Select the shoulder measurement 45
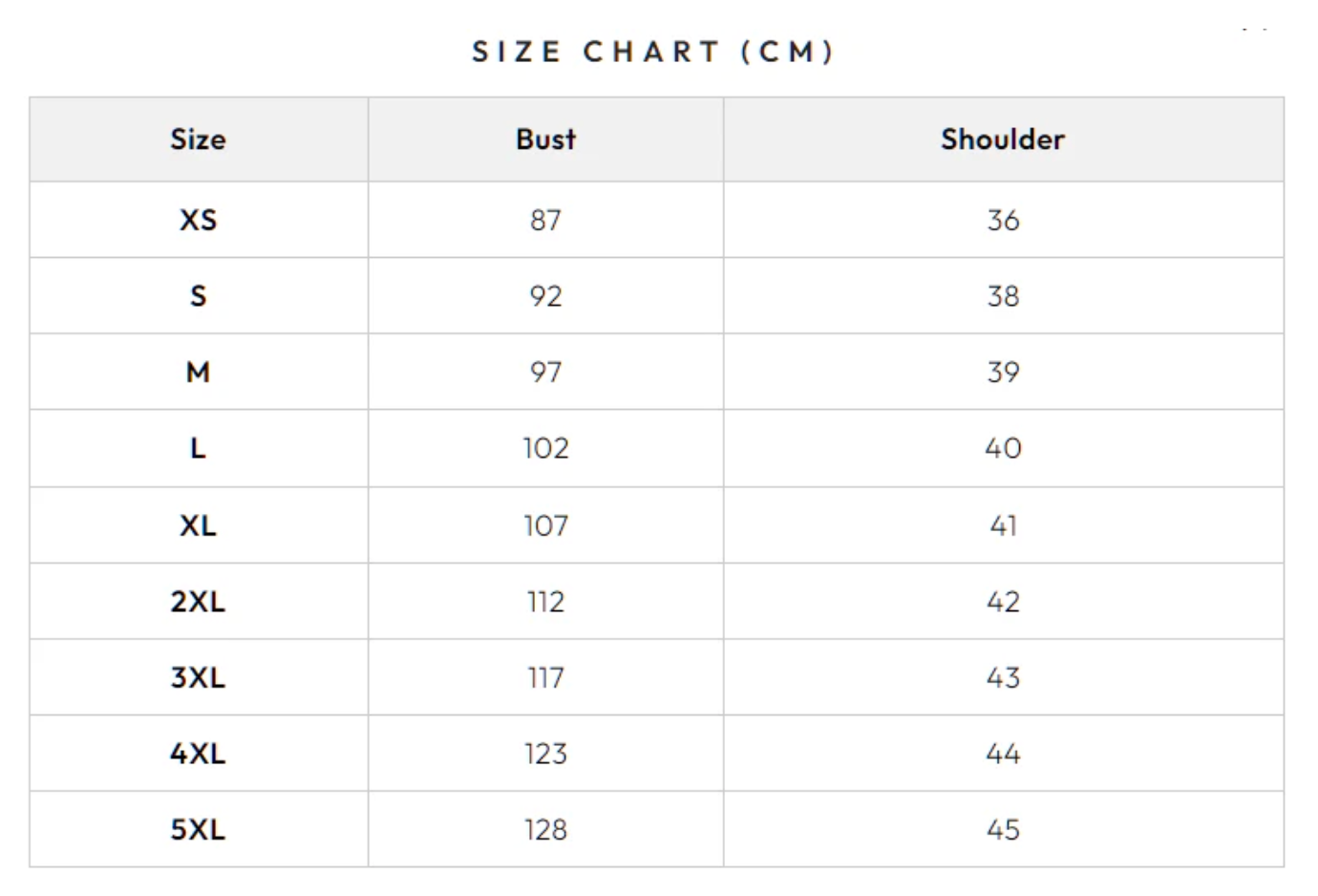Image resolution: width=1318 pixels, height=896 pixels. pyautogui.click(x=1003, y=829)
